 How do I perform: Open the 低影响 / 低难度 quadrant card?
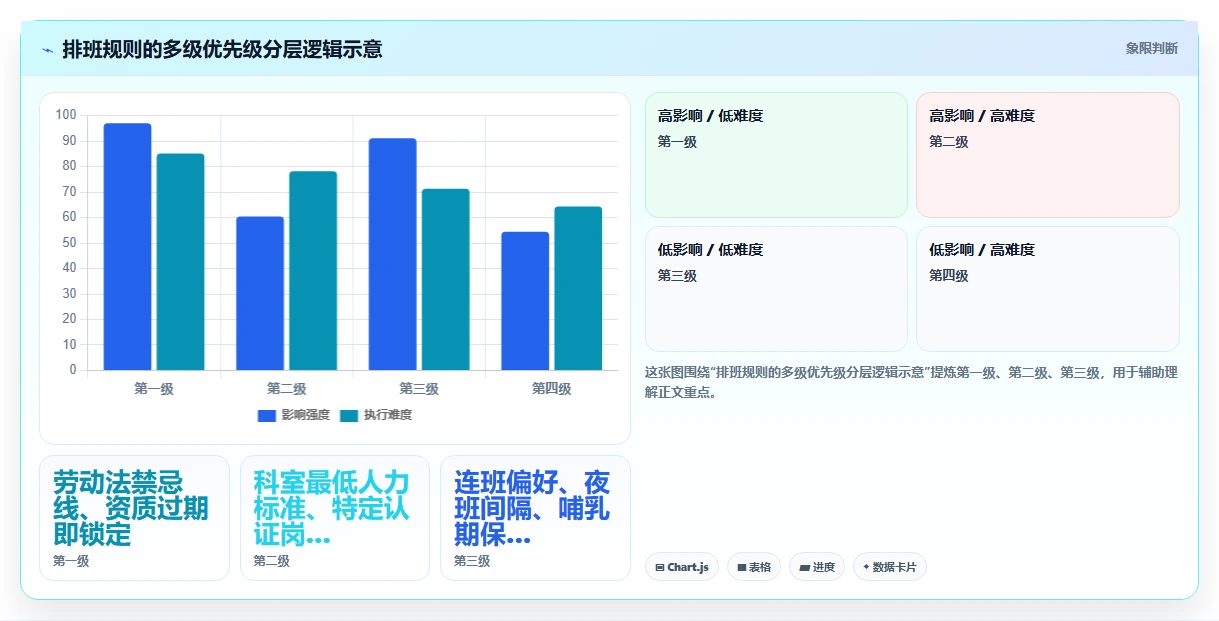point(776,289)
